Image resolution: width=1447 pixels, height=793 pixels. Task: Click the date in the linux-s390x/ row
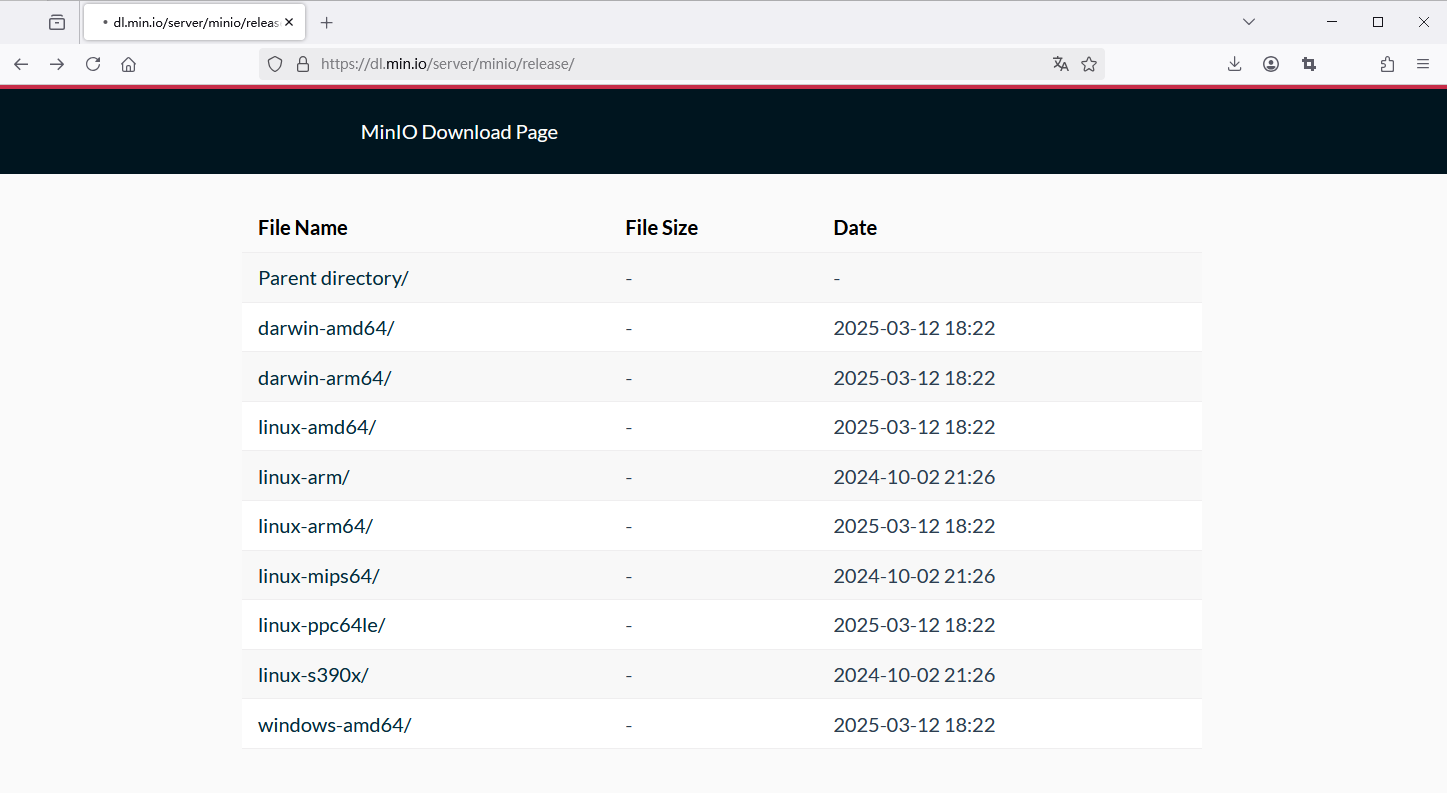915,675
